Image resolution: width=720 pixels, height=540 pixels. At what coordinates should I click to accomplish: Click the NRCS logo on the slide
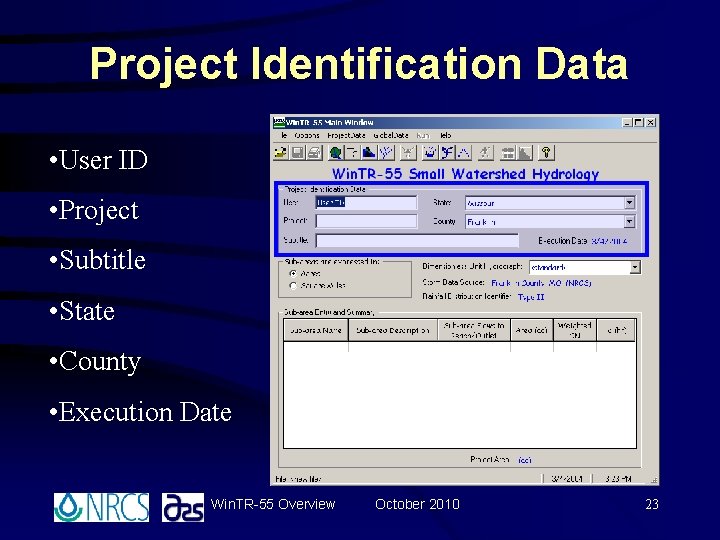coord(101,507)
